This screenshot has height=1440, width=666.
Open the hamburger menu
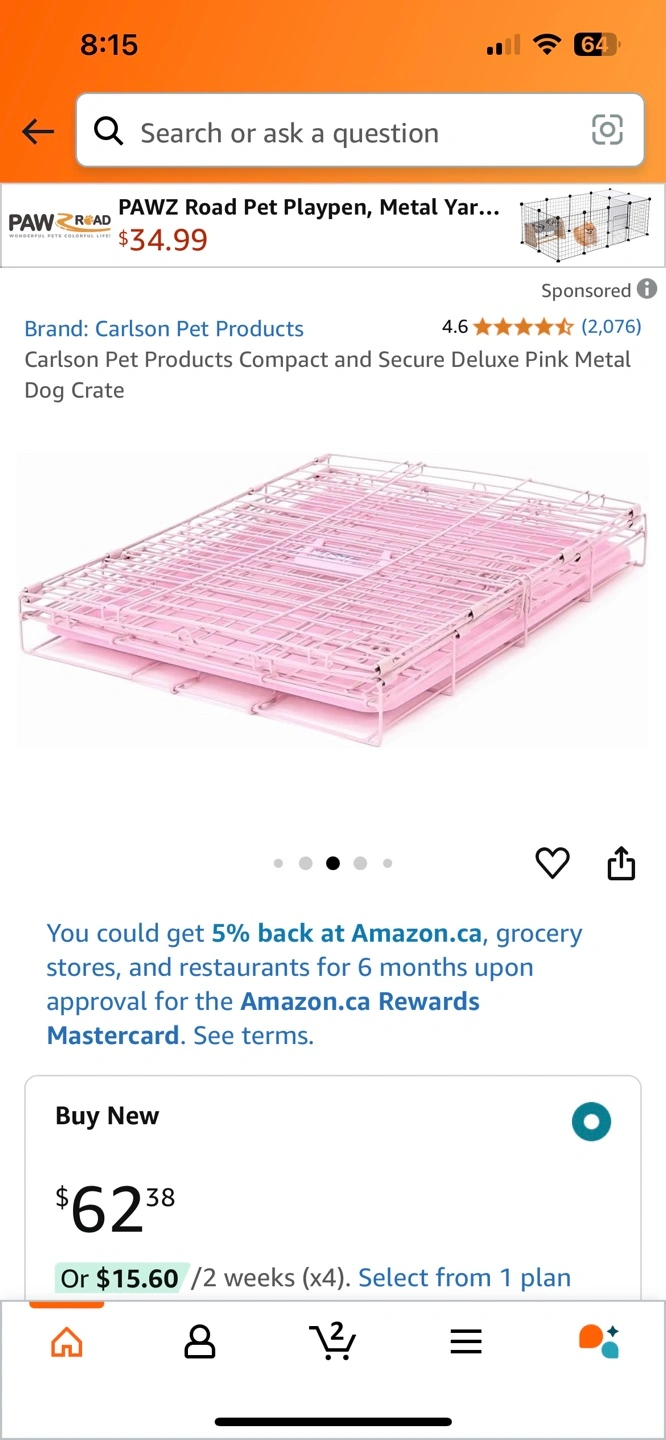pyautogui.click(x=466, y=1341)
